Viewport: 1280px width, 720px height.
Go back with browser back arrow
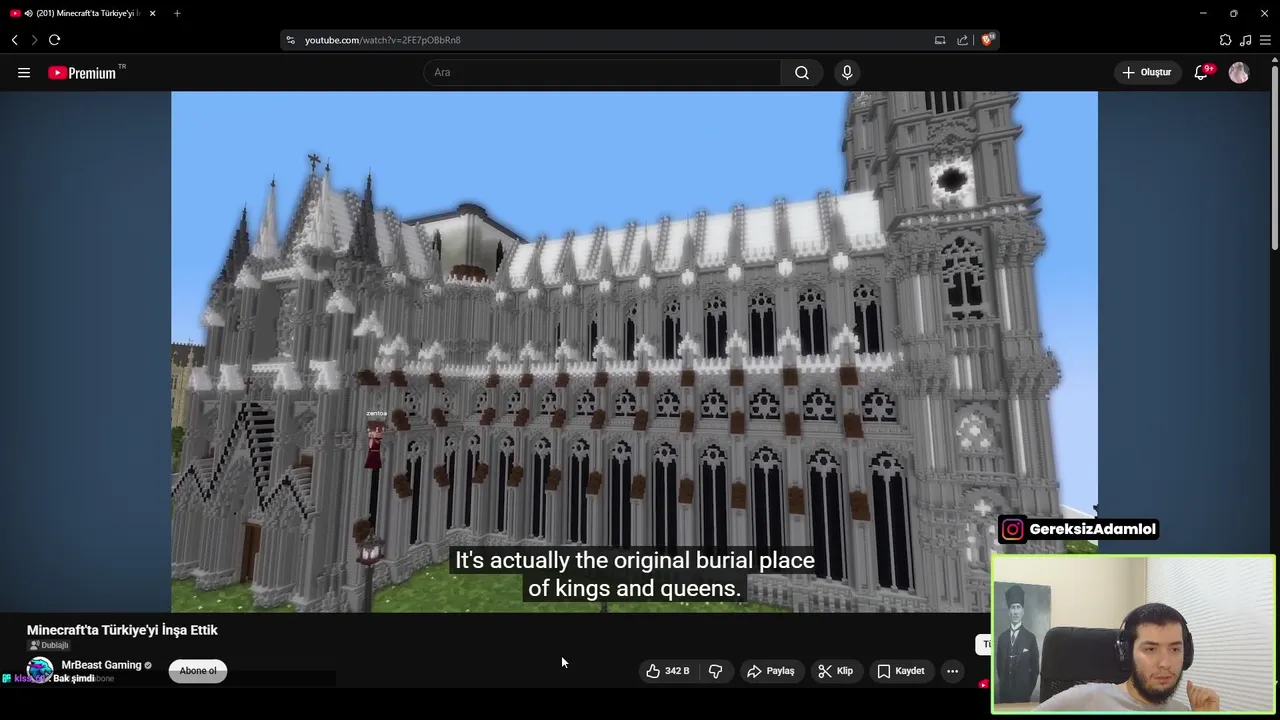(x=15, y=40)
